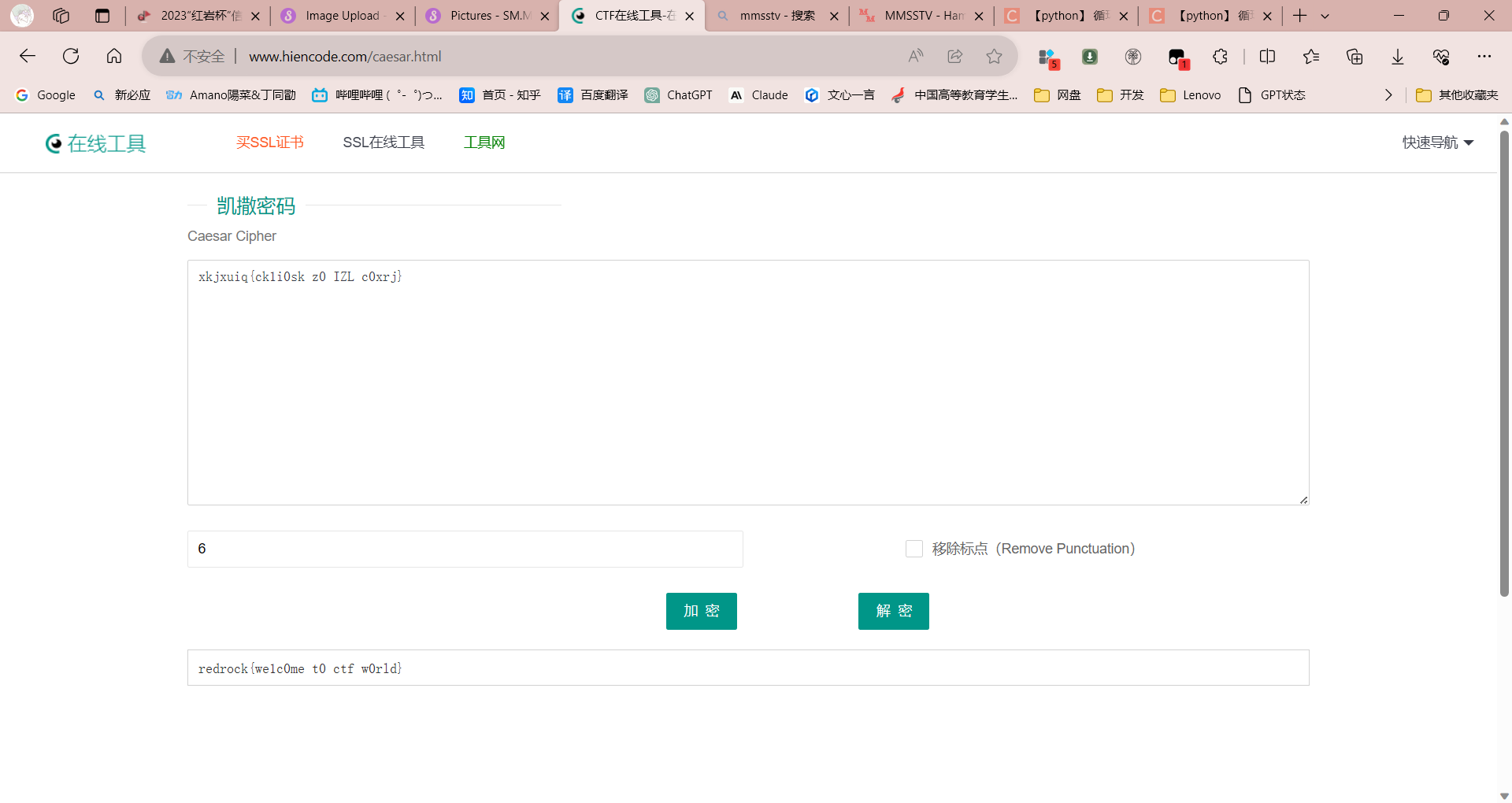The height and width of the screenshot is (803, 1512).
Task: Click the 在线工具 site logo
Action: 96,143
